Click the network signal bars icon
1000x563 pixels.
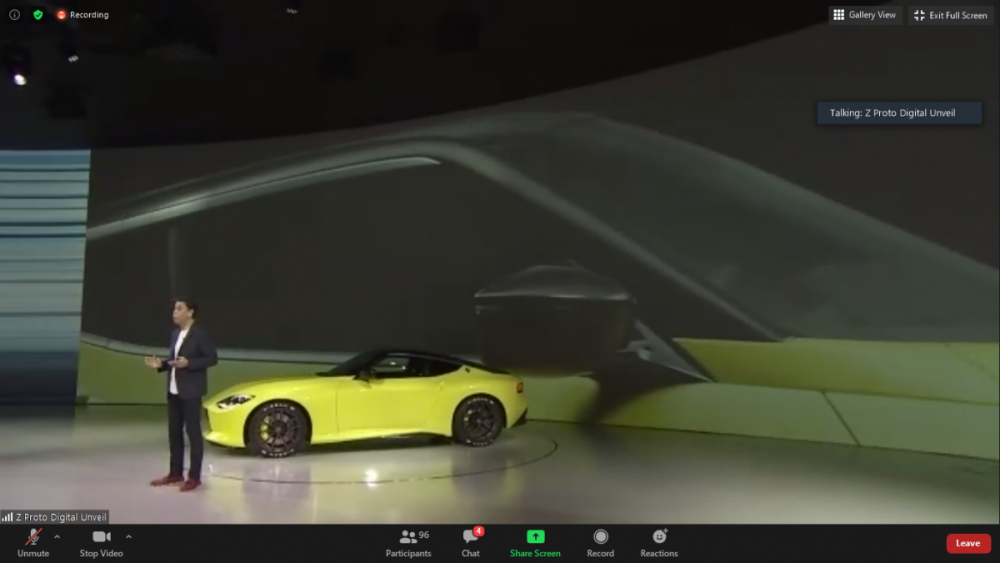click(x=8, y=517)
